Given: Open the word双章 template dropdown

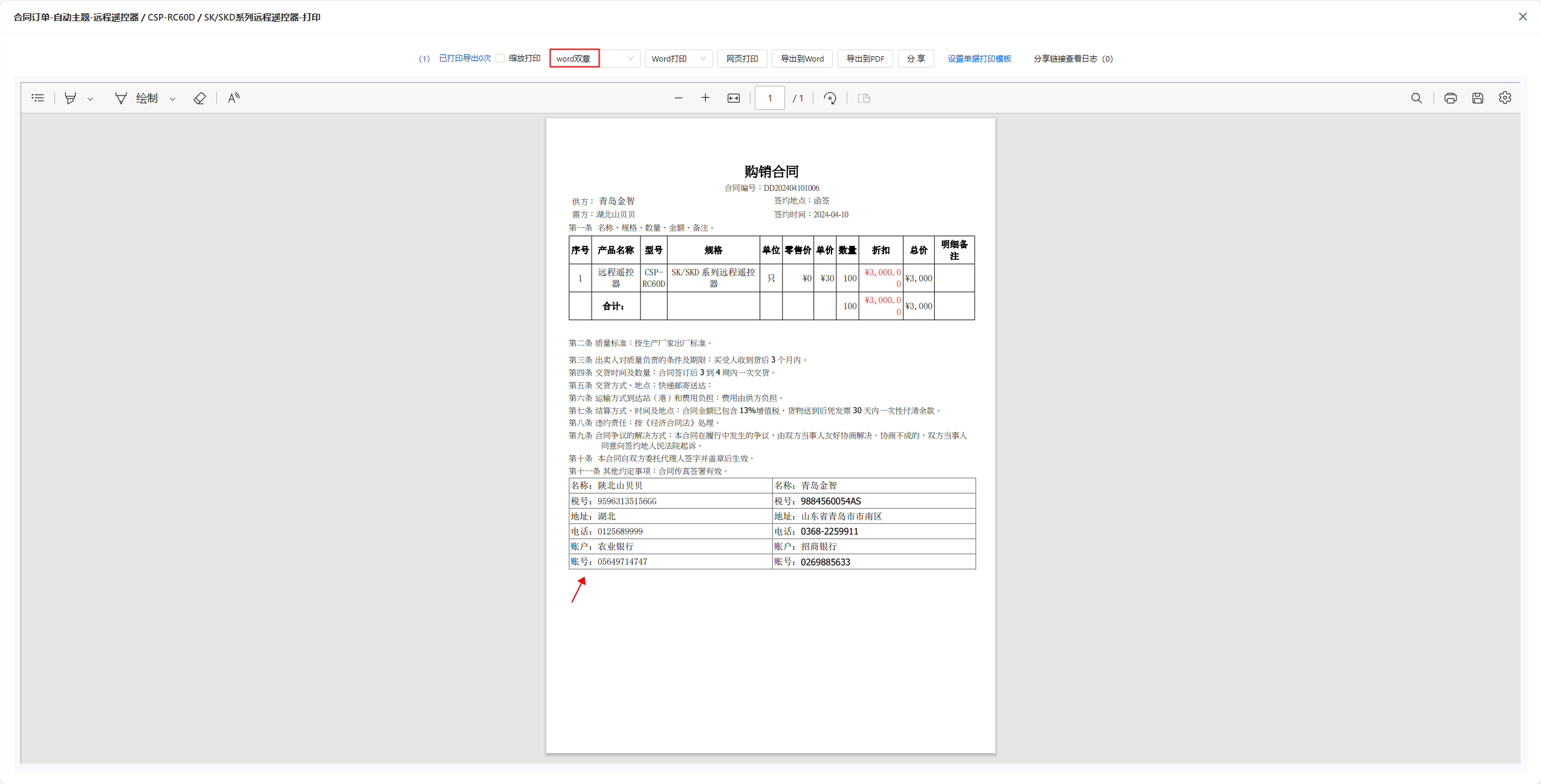Looking at the screenshot, I should [x=595, y=59].
